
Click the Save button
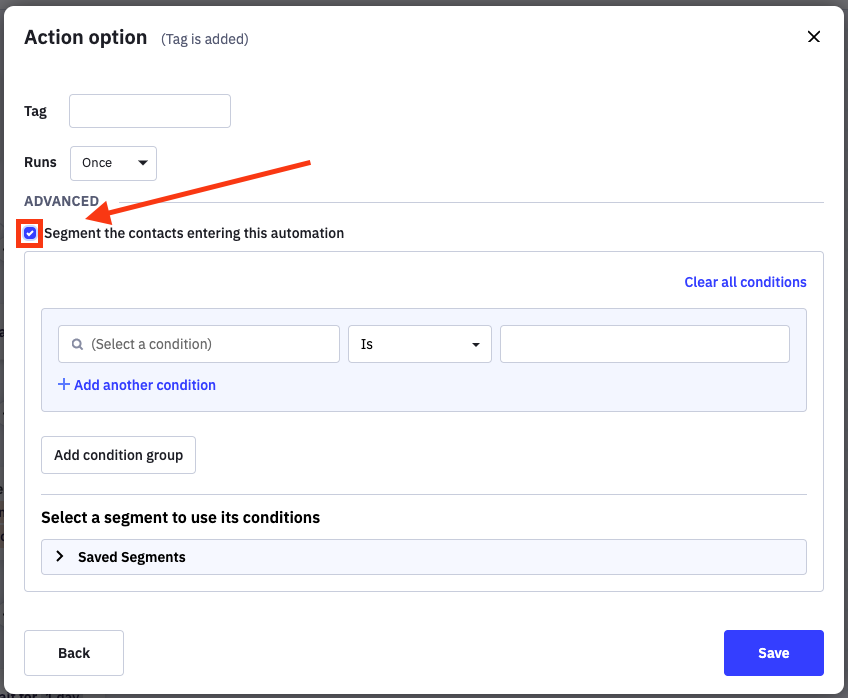(773, 653)
